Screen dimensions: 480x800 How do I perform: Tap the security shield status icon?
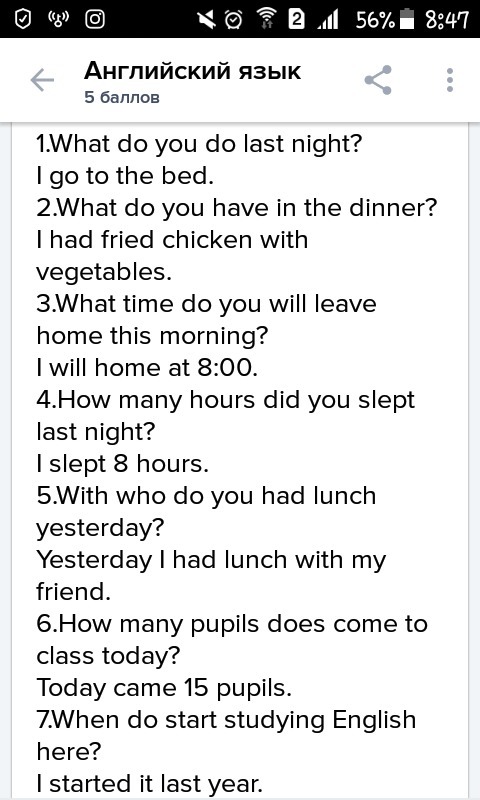click(23, 19)
